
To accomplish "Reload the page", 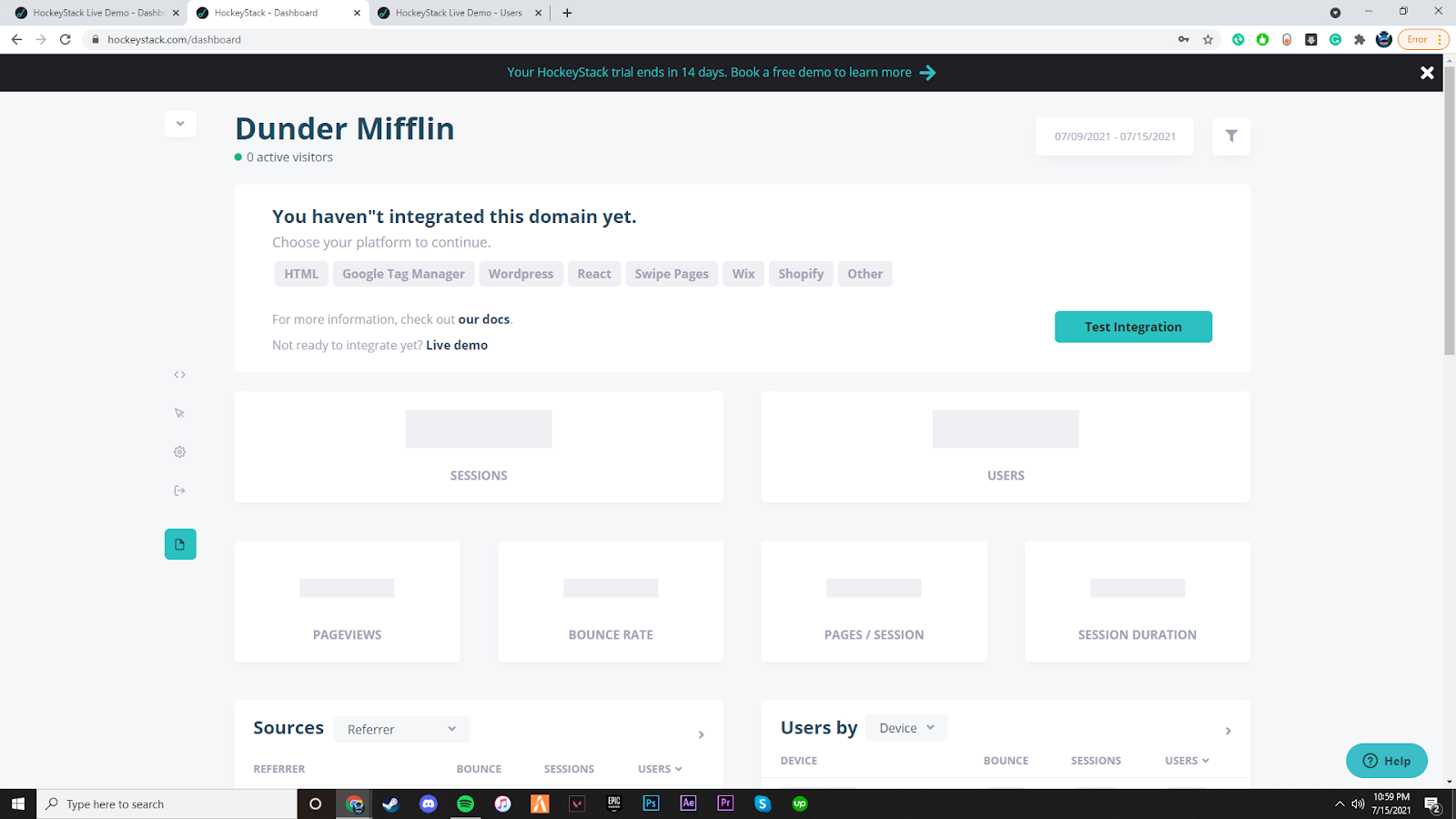I will [66, 39].
